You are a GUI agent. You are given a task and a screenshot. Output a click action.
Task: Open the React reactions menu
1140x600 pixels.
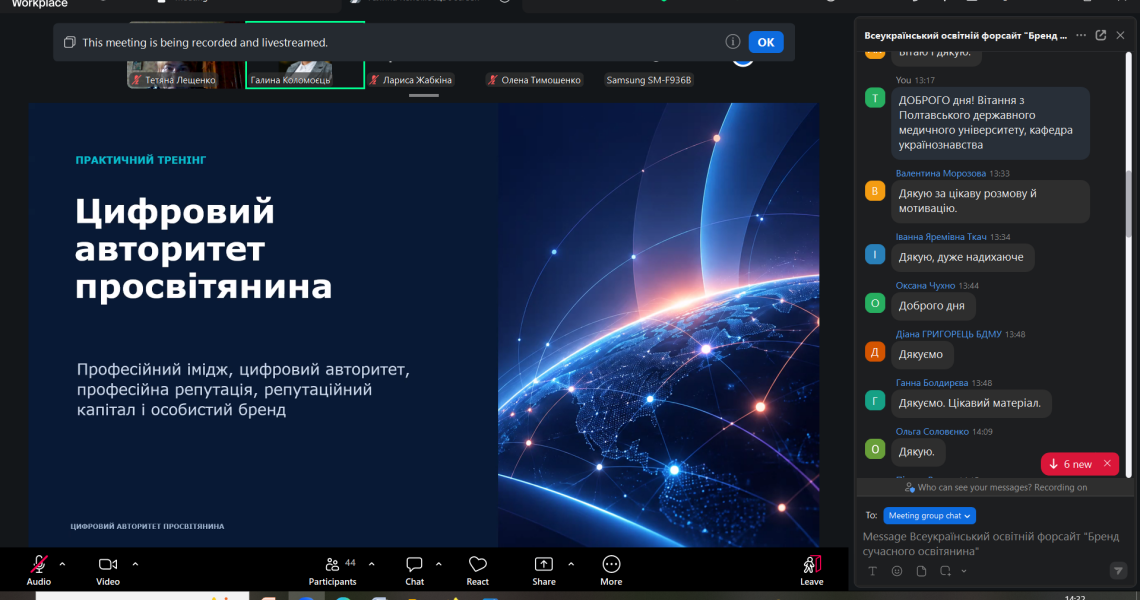click(x=478, y=569)
